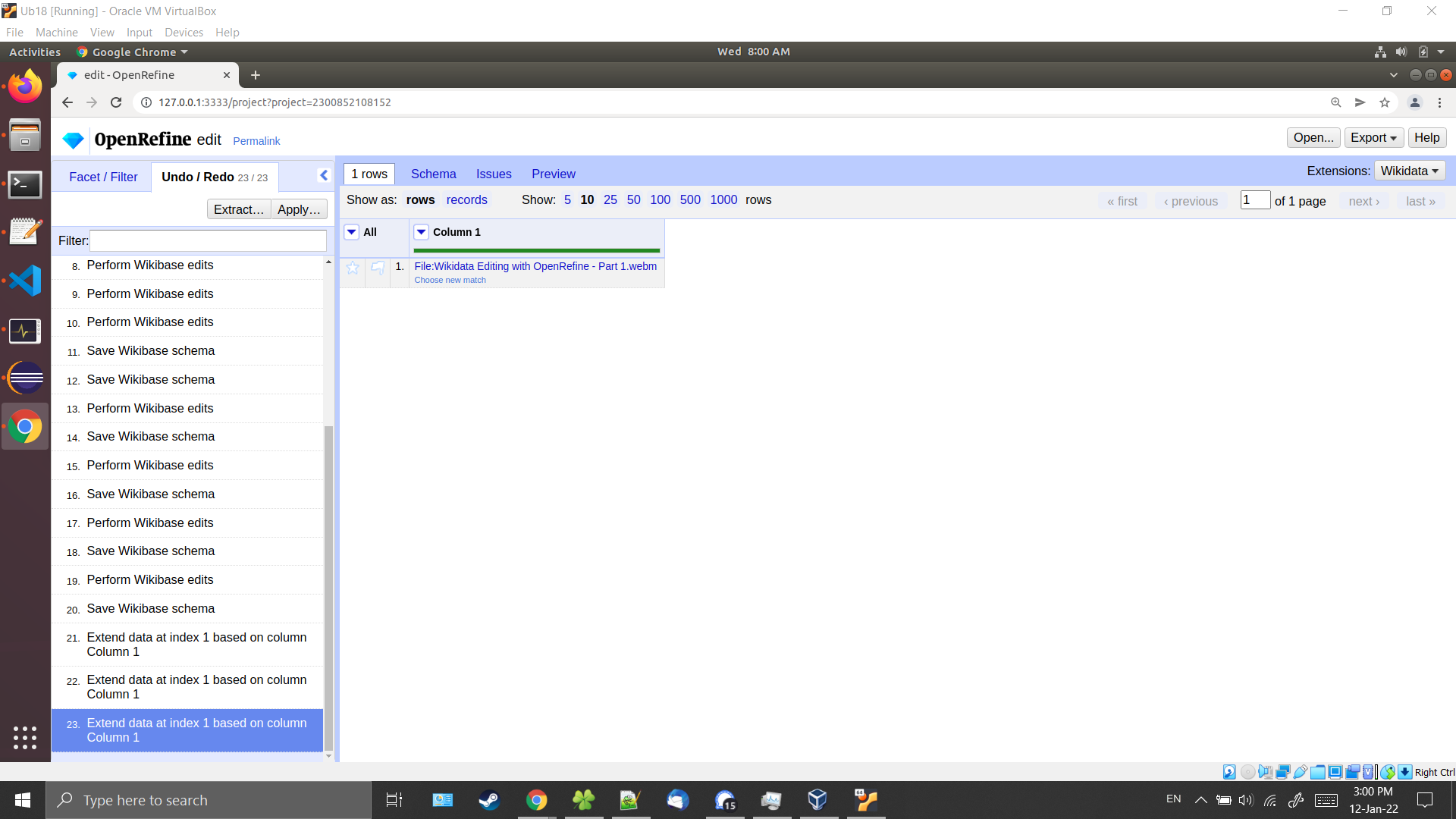Select history step 16 Save Wikibase schema

point(187,494)
